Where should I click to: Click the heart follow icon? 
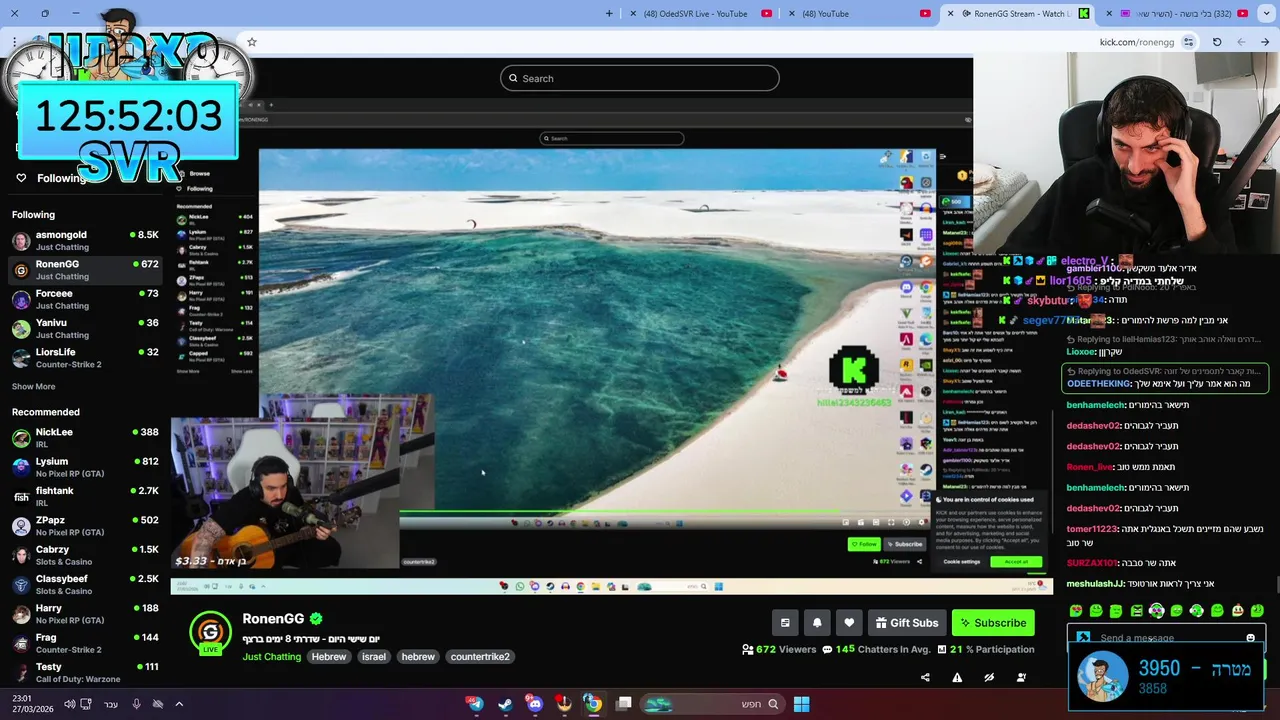tap(849, 622)
